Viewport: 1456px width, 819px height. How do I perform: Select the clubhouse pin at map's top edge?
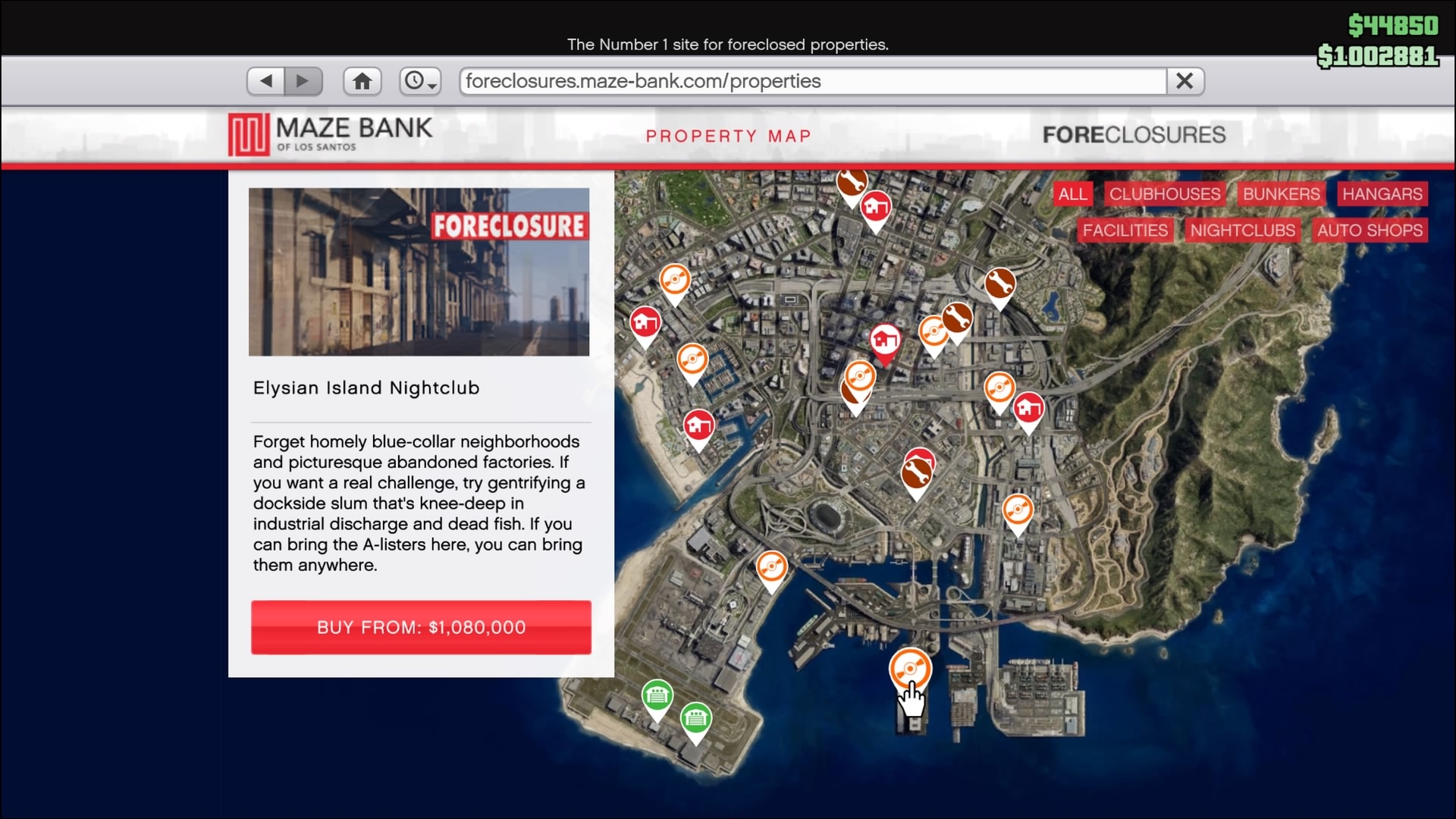(x=875, y=209)
